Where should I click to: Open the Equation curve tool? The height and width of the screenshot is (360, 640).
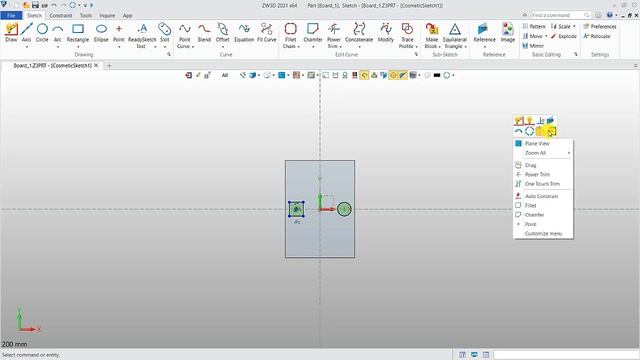pyautogui.click(x=244, y=33)
